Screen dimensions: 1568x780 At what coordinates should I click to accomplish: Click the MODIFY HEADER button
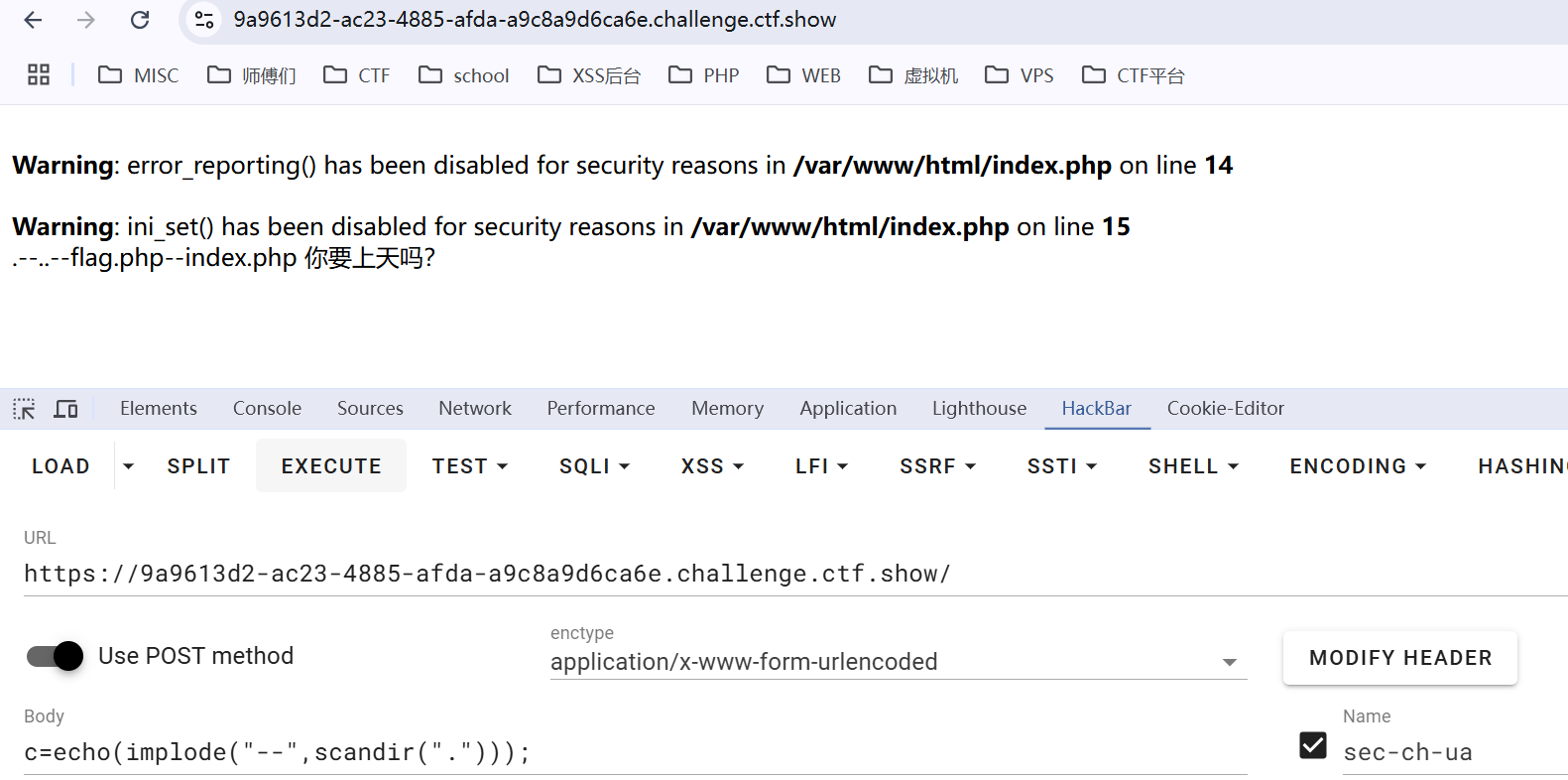[x=1399, y=658]
